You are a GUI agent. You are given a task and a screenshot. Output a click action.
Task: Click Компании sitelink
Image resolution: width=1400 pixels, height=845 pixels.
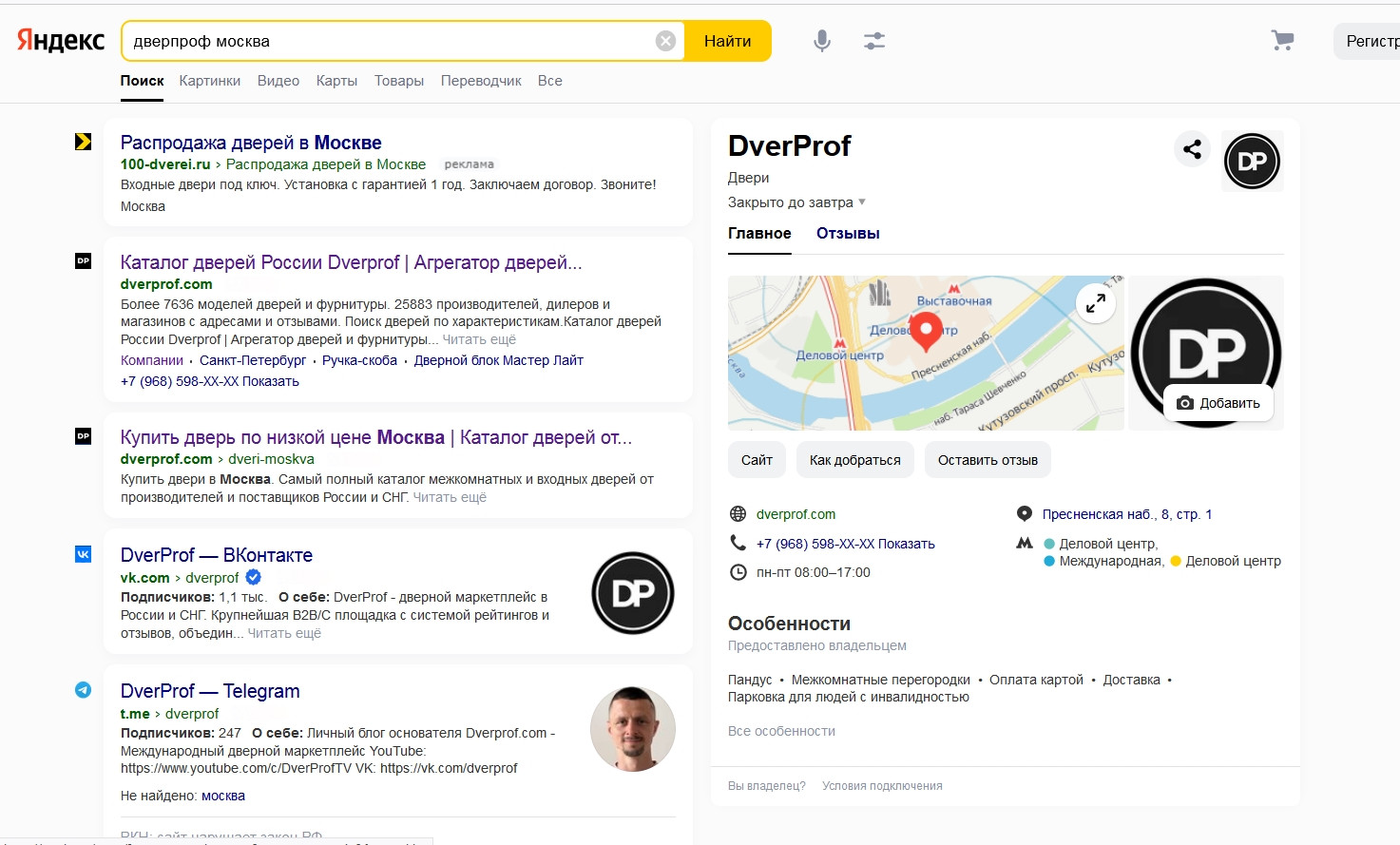pos(152,360)
